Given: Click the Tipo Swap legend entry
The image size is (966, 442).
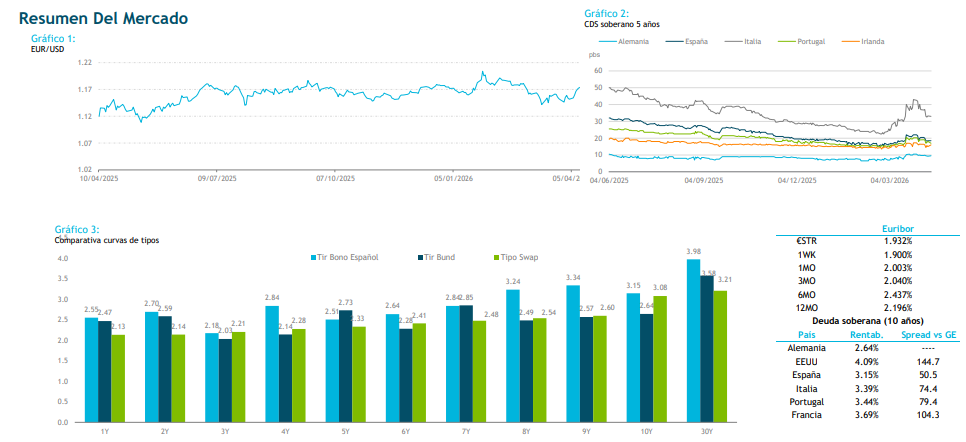Looking at the screenshot, I should [520, 257].
